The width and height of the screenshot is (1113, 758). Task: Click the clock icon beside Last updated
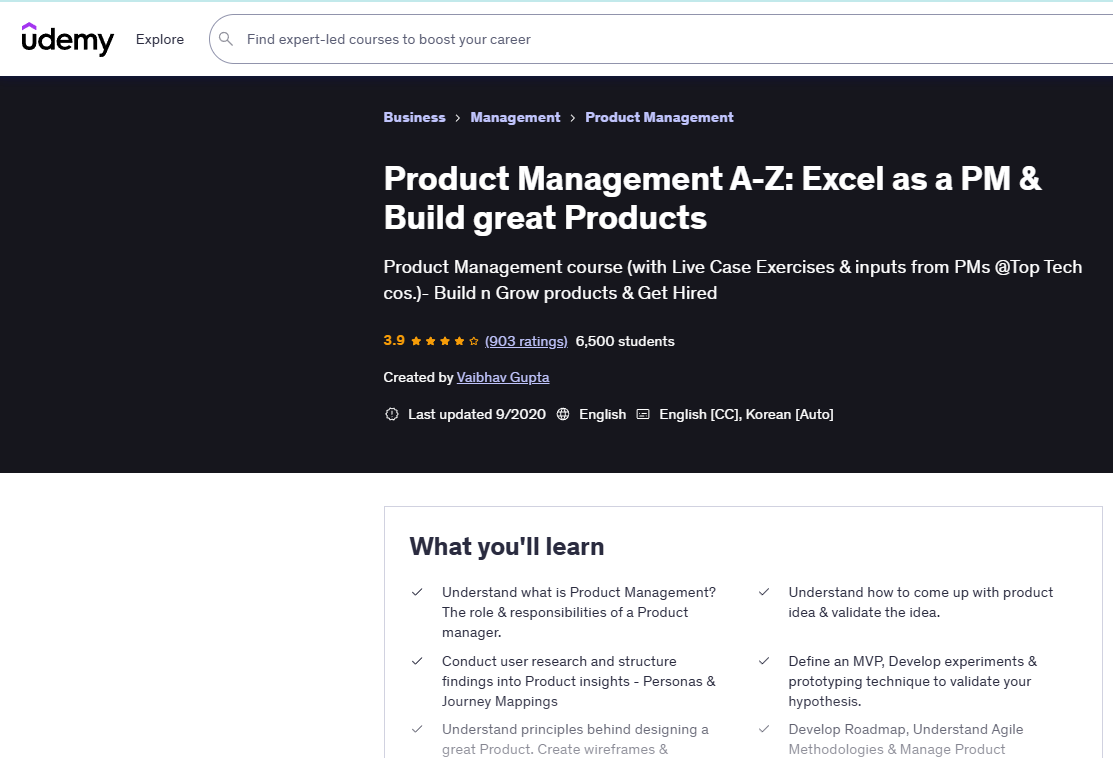click(x=391, y=413)
